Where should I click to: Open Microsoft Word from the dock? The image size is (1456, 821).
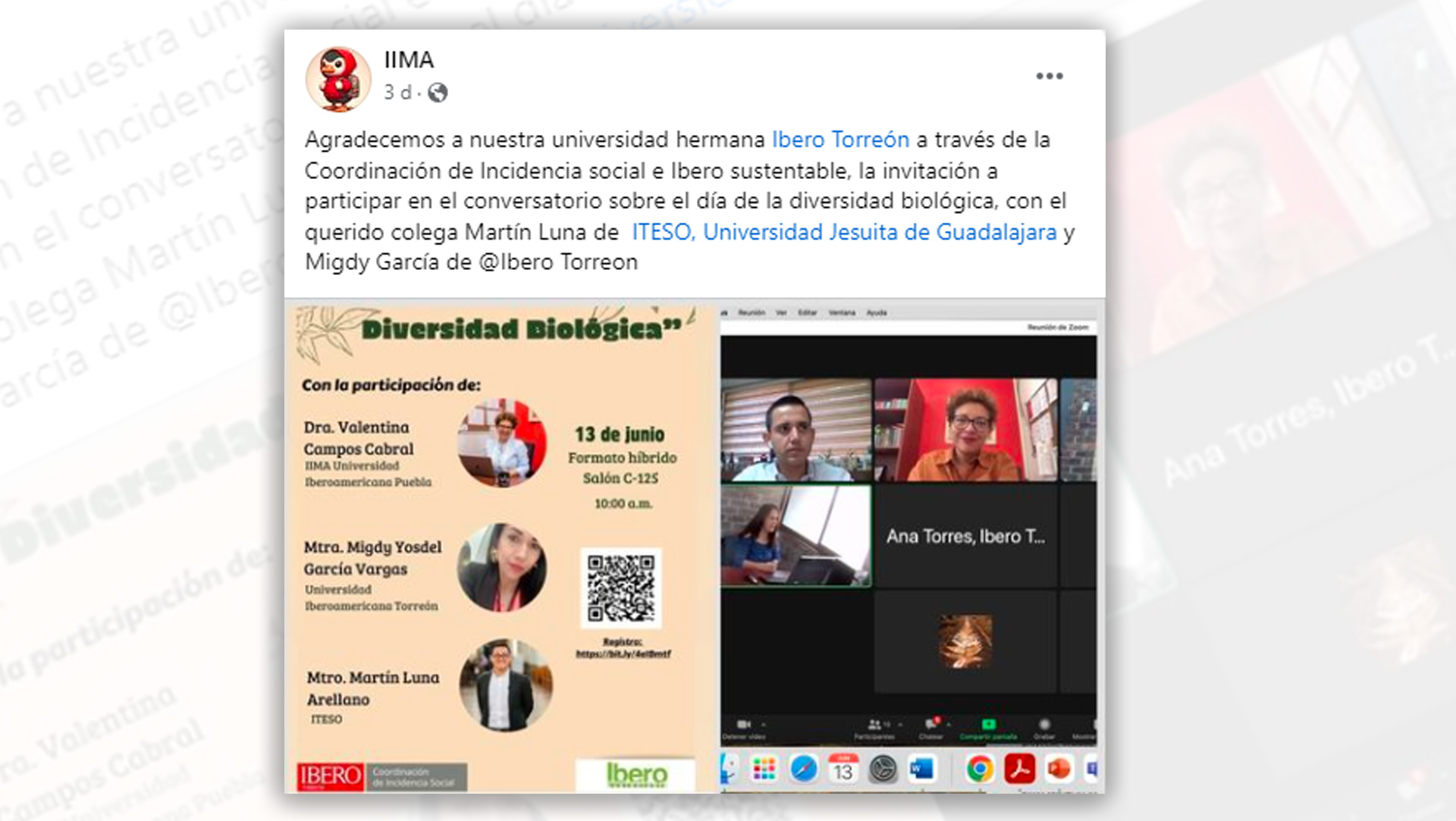[921, 770]
